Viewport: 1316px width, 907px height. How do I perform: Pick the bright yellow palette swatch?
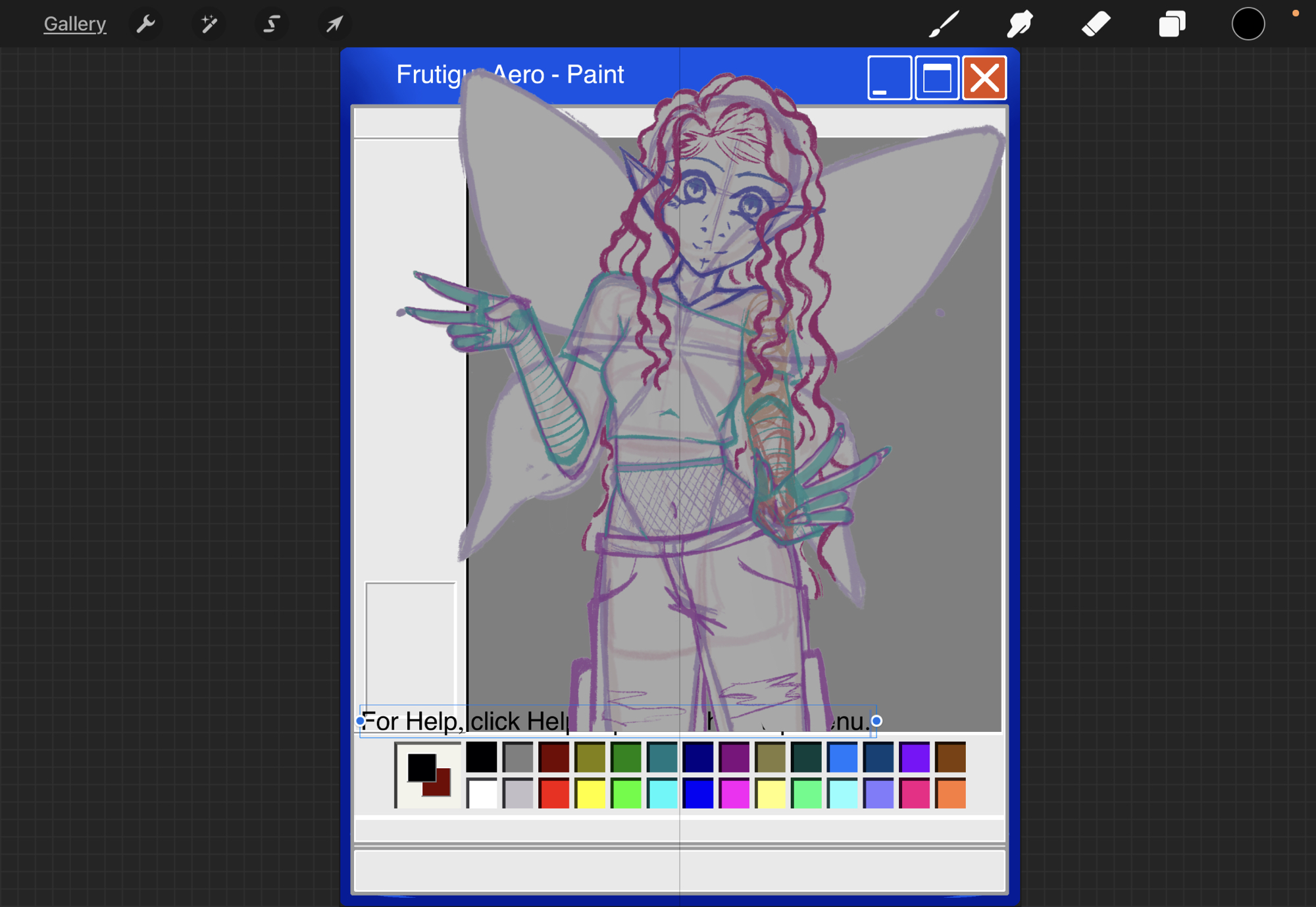tap(590, 793)
